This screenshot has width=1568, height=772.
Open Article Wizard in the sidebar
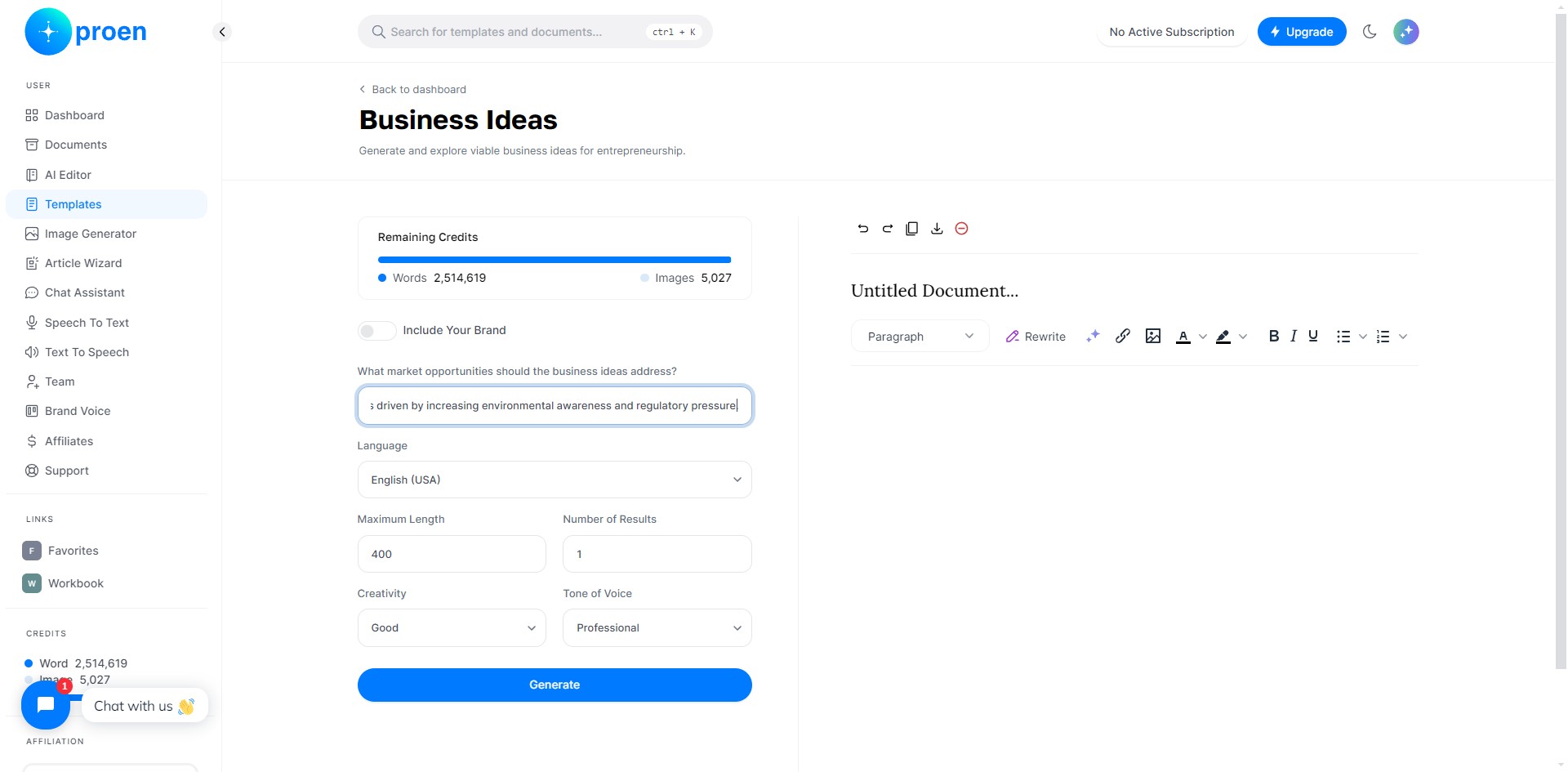pyautogui.click(x=106, y=263)
